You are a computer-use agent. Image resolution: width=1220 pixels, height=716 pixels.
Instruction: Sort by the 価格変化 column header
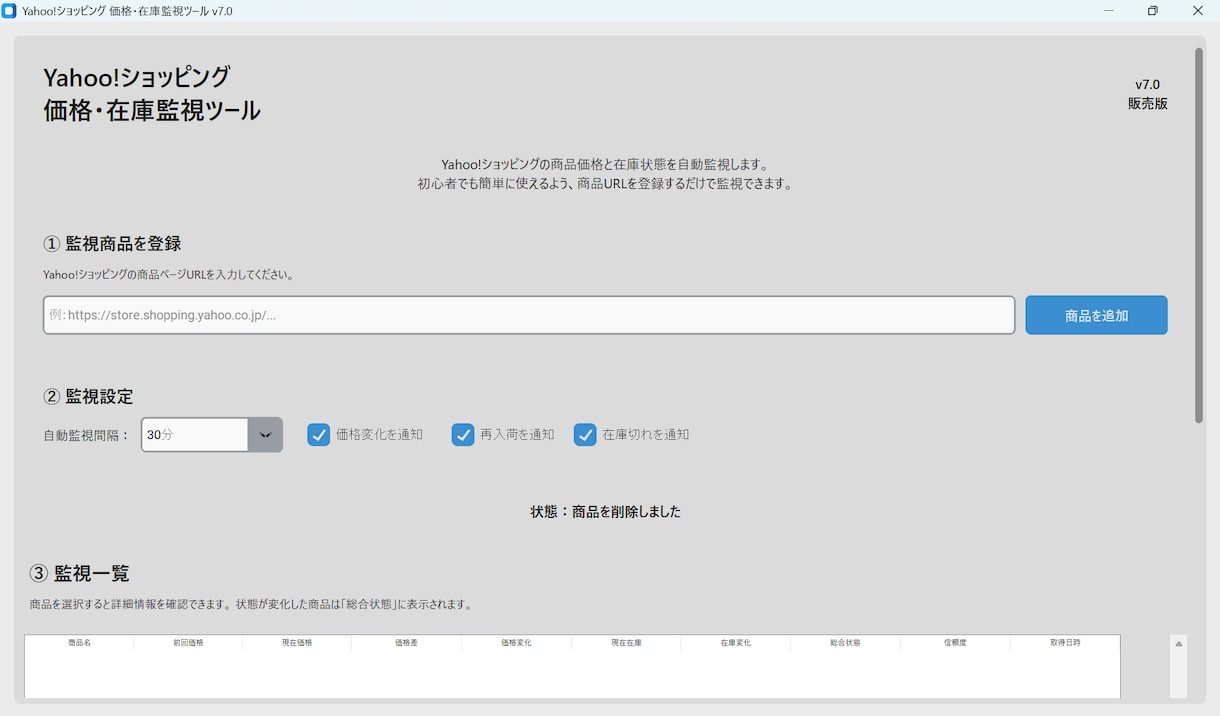516,642
